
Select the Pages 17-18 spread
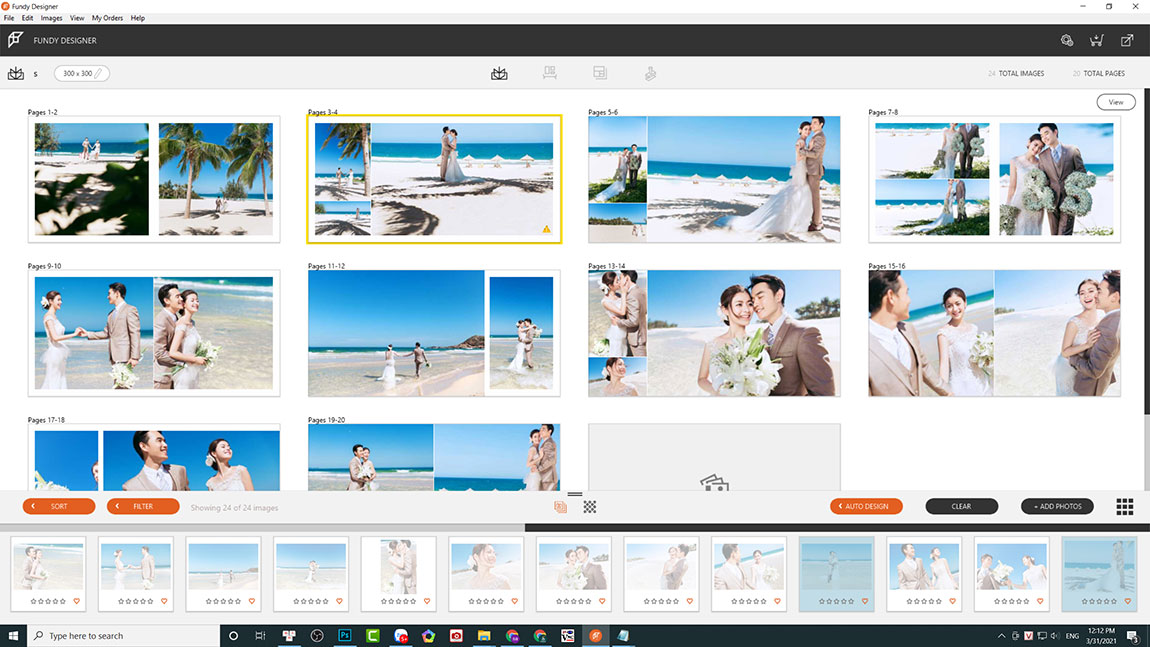(154, 457)
